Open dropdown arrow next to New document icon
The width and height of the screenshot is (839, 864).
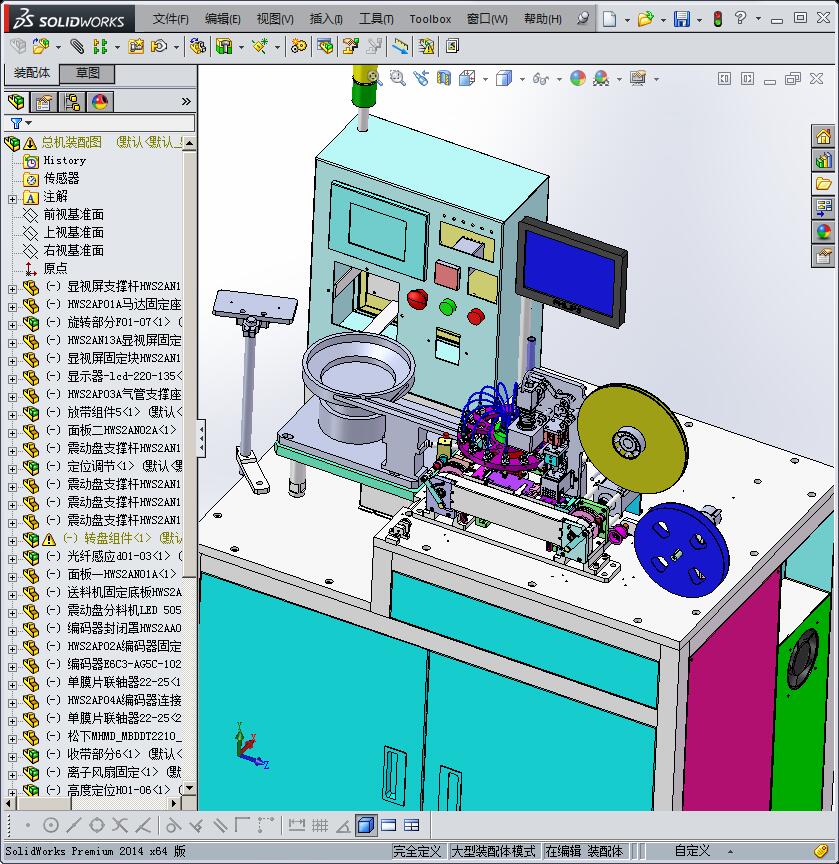pos(627,20)
